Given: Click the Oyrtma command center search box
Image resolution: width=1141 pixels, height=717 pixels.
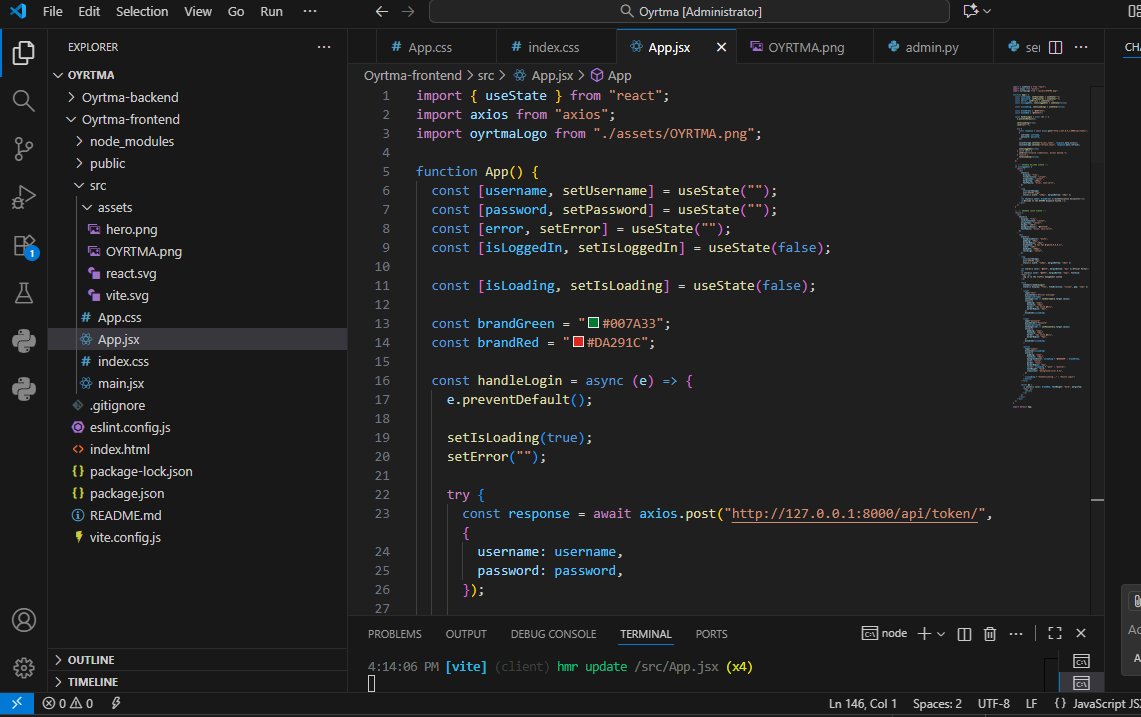Looking at the screenshot, I should point(689,12).
